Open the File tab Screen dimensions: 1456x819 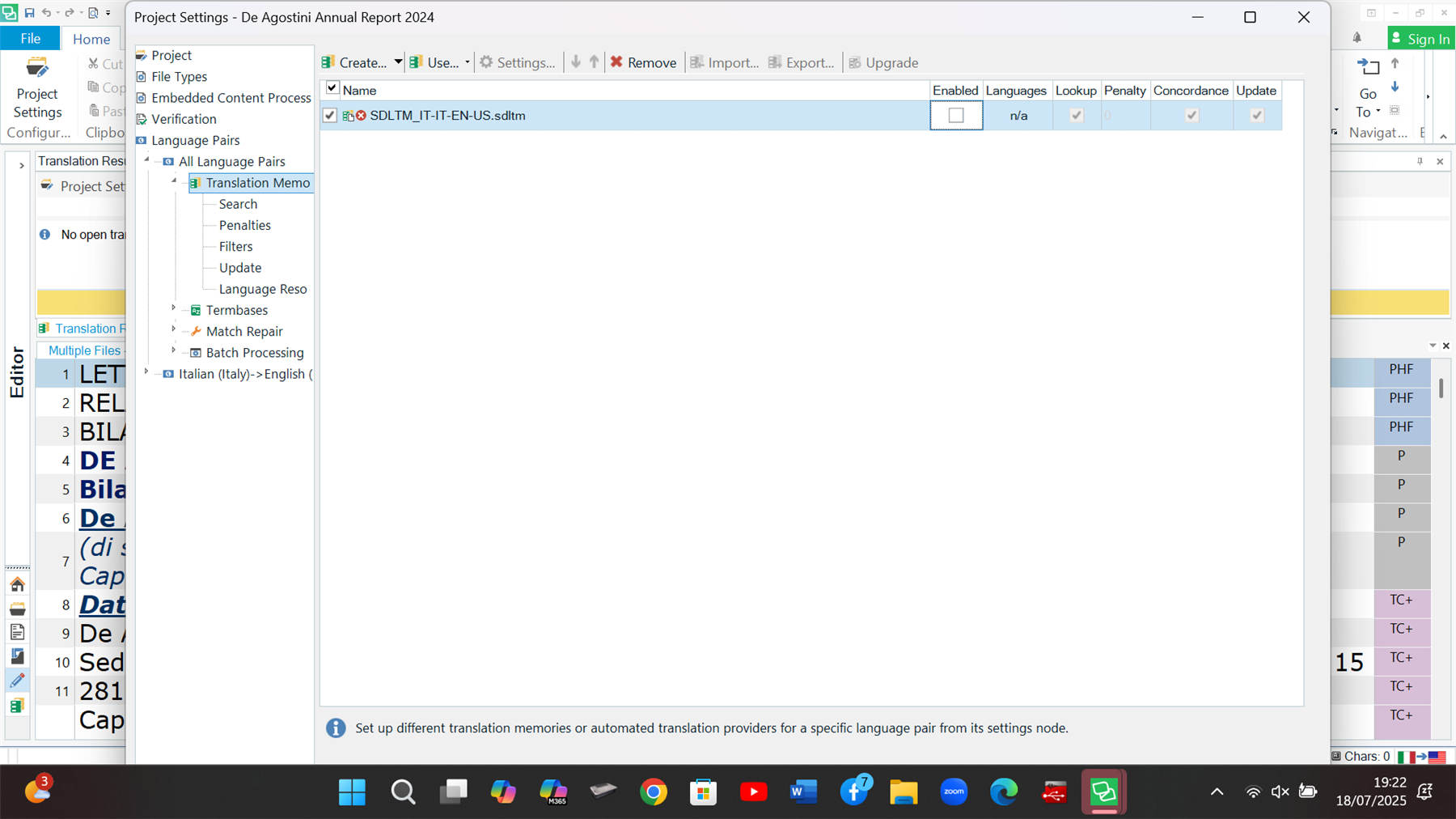(30, 38)
